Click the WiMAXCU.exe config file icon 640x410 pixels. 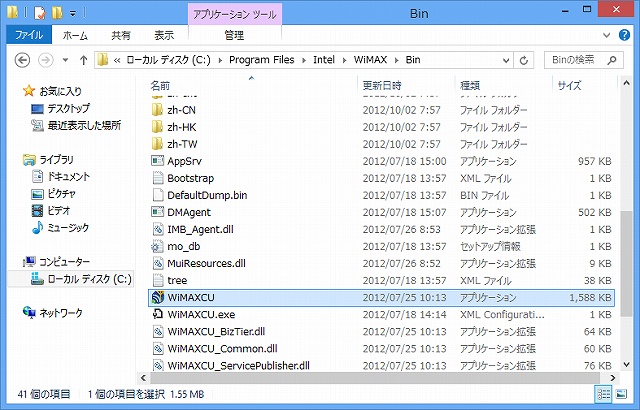(158, 314)
